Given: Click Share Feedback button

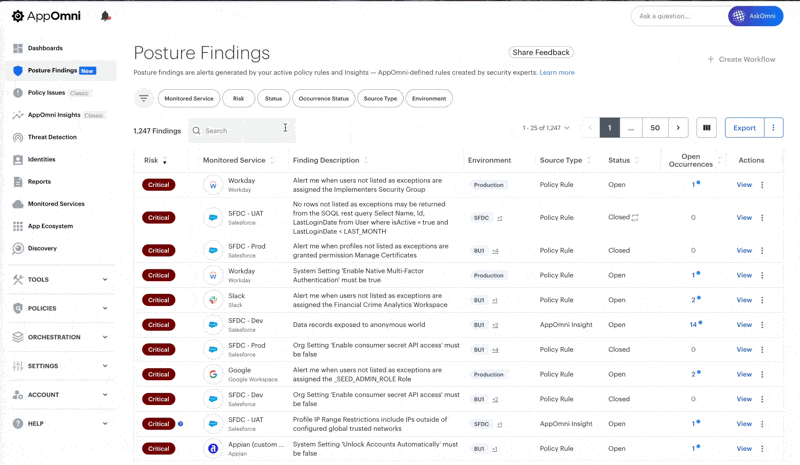Looking at the screenshot, I should [541, 52].
